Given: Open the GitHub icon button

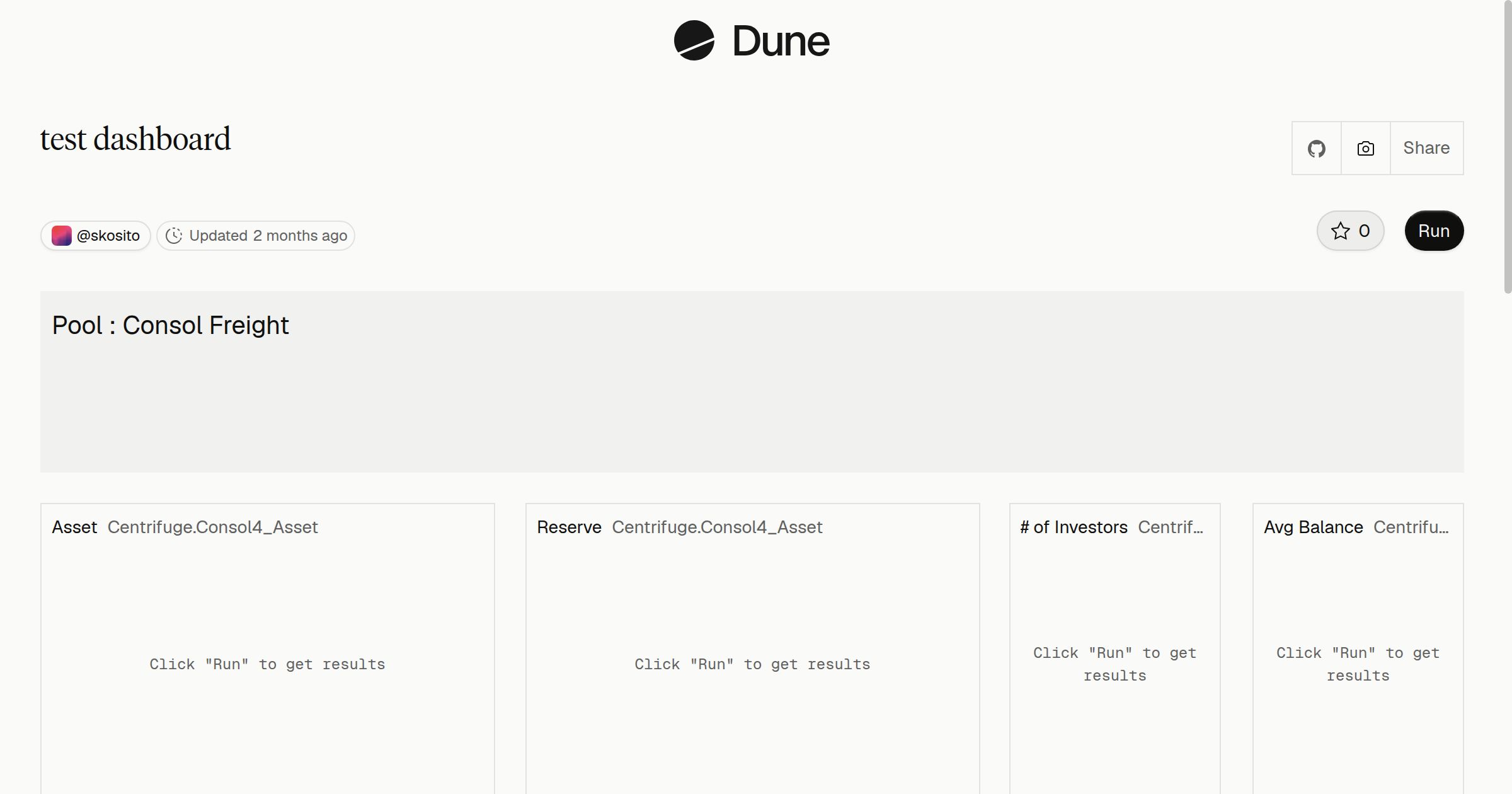Looking at the screenshot, I should tap(1316, 148).
